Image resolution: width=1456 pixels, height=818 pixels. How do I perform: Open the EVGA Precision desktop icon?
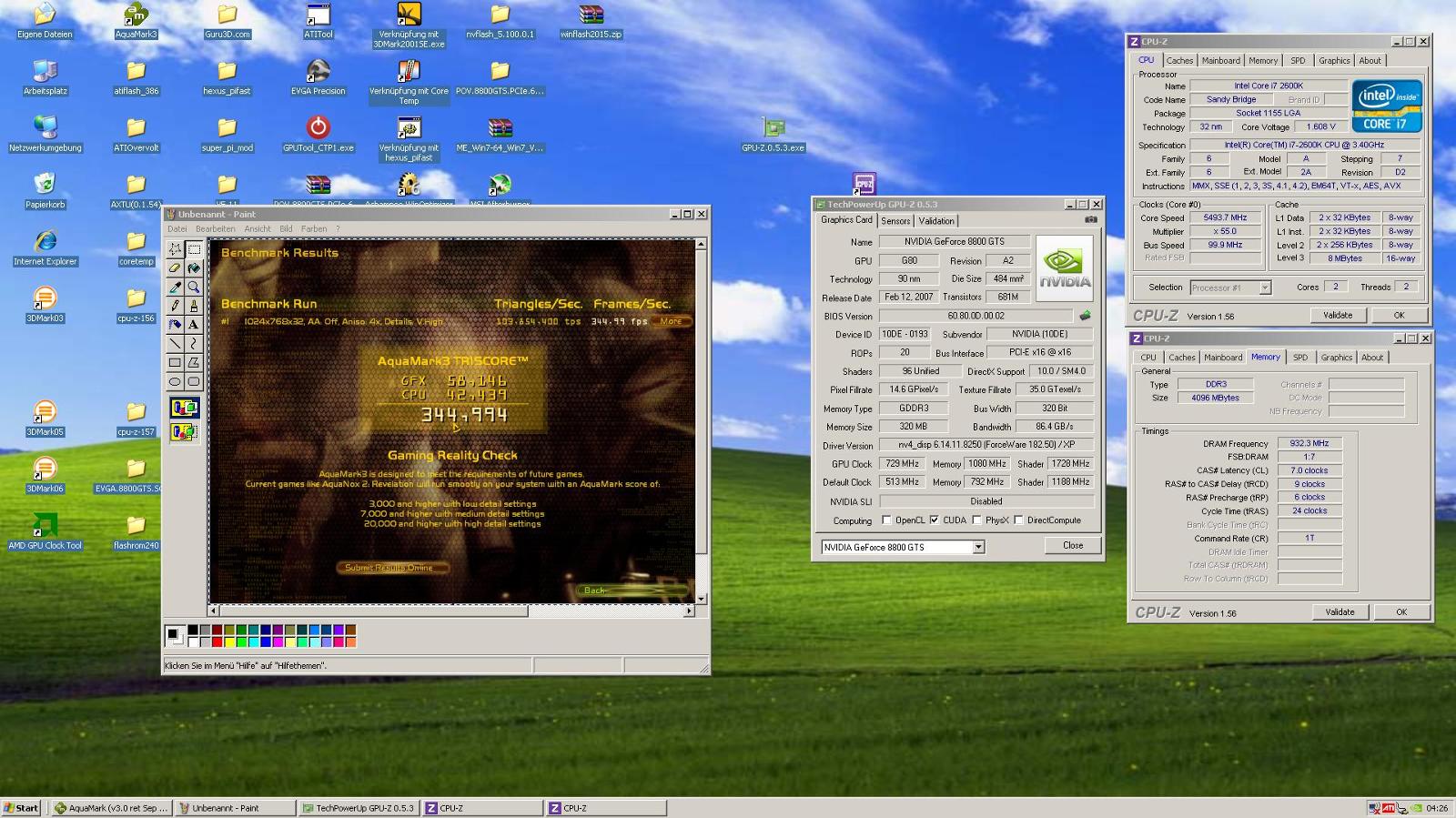[318, 78]
